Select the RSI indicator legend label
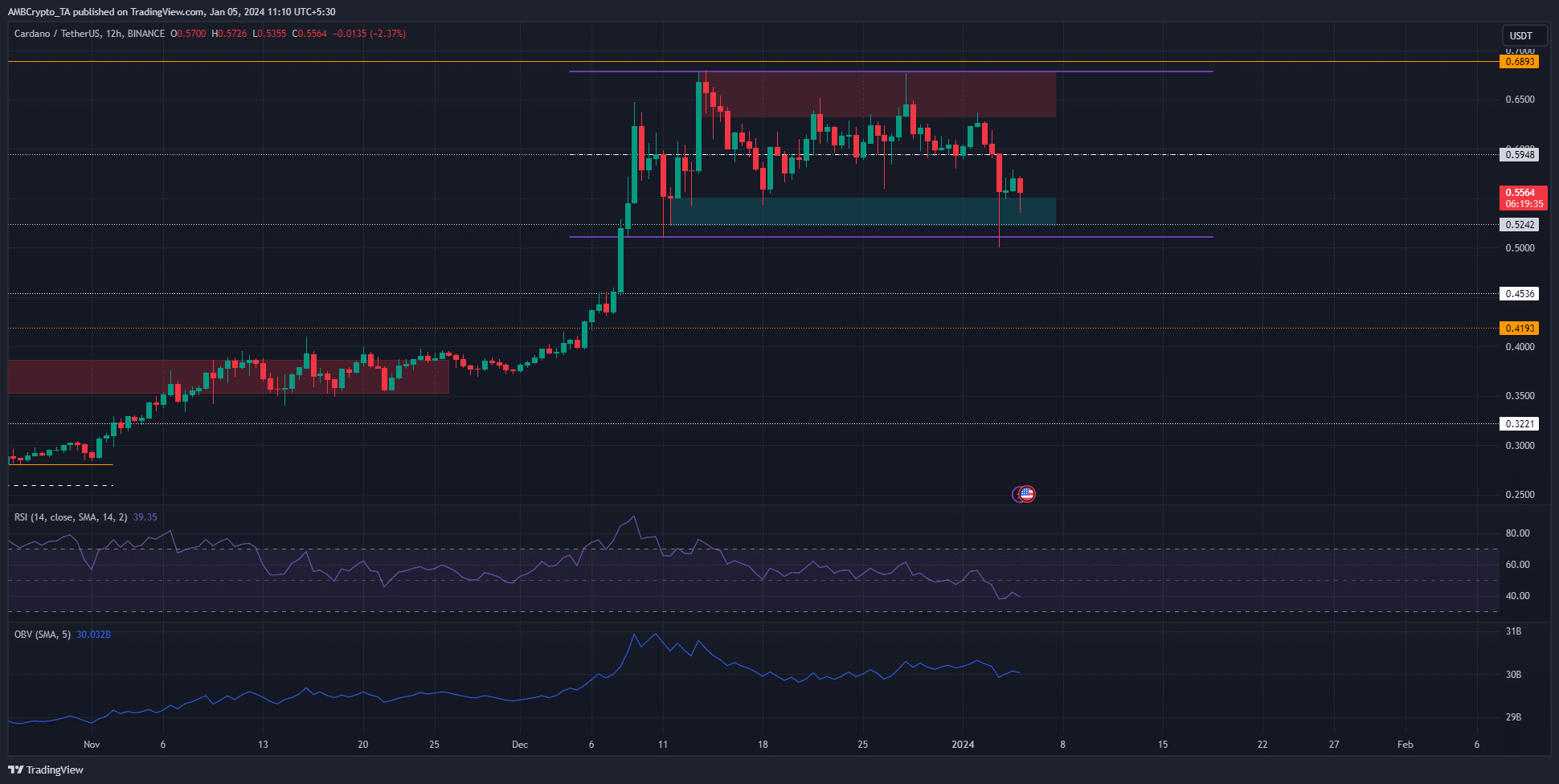Image resolution: width=1559 pixels, height=784 pixels. click(71, 517)
